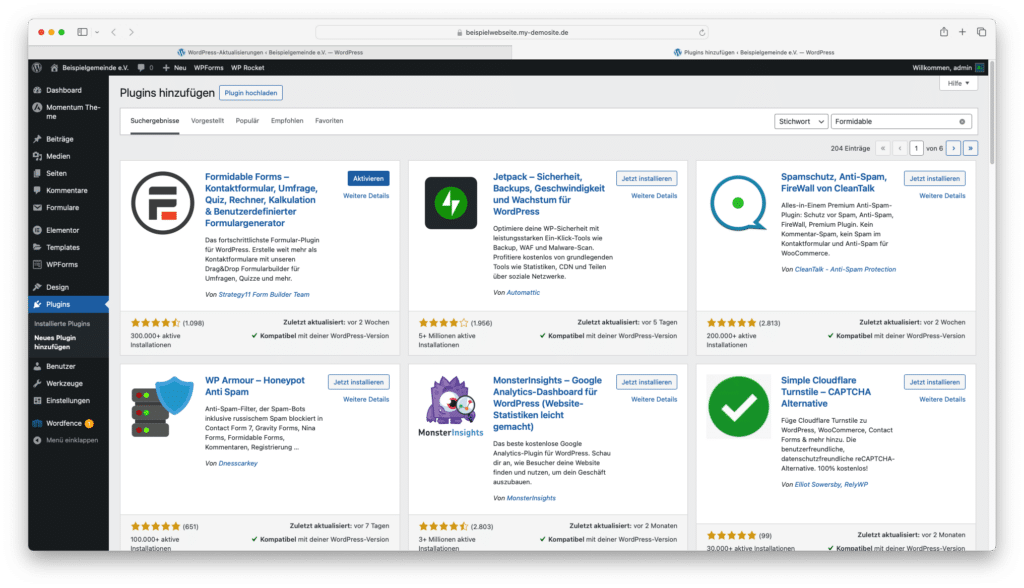1024x588 pixels.
Task: Open Installierte Plugins submenu item
Action: click(62, 323)
